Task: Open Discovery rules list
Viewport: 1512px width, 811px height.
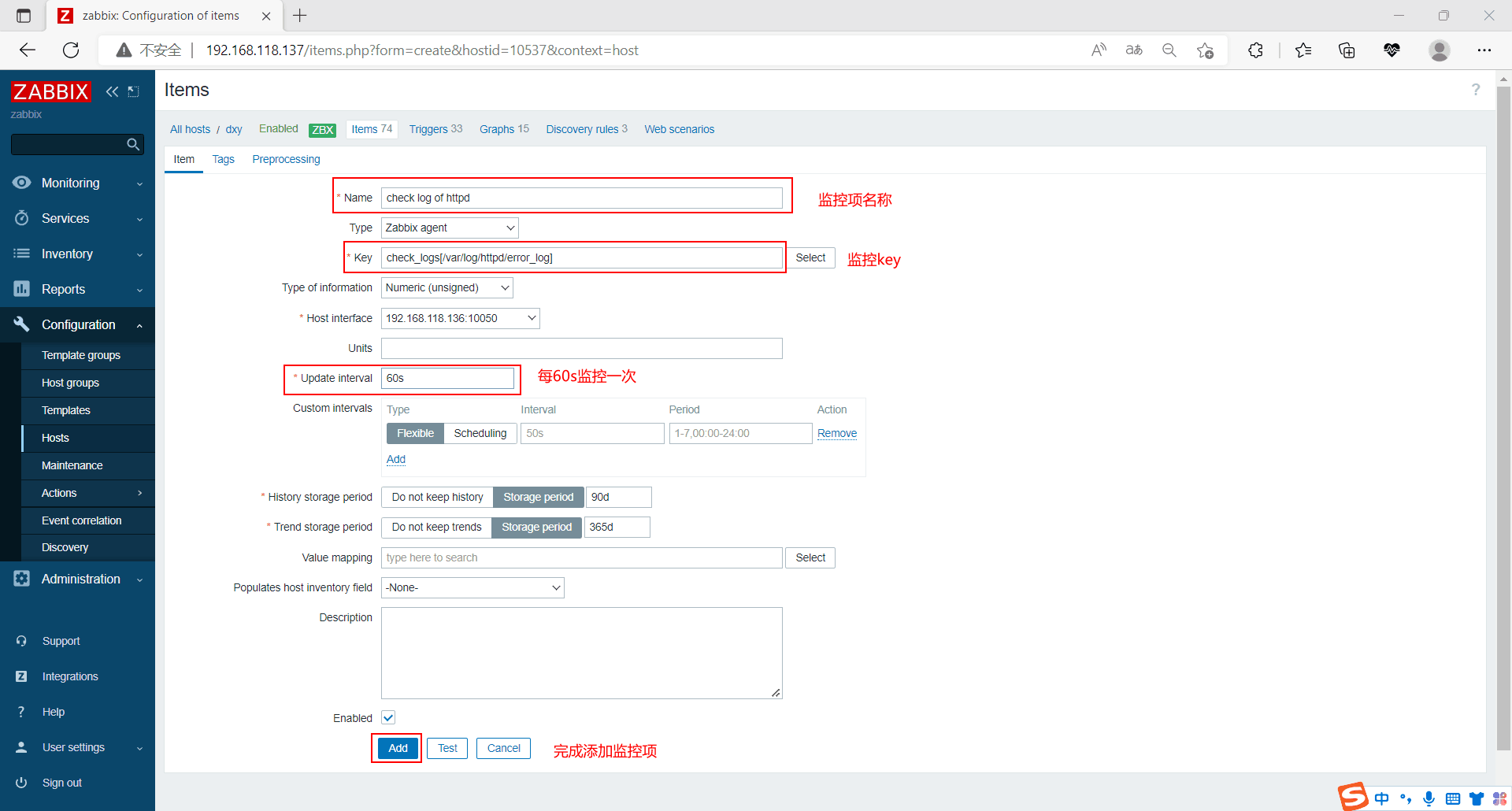Action: point(587,129)
